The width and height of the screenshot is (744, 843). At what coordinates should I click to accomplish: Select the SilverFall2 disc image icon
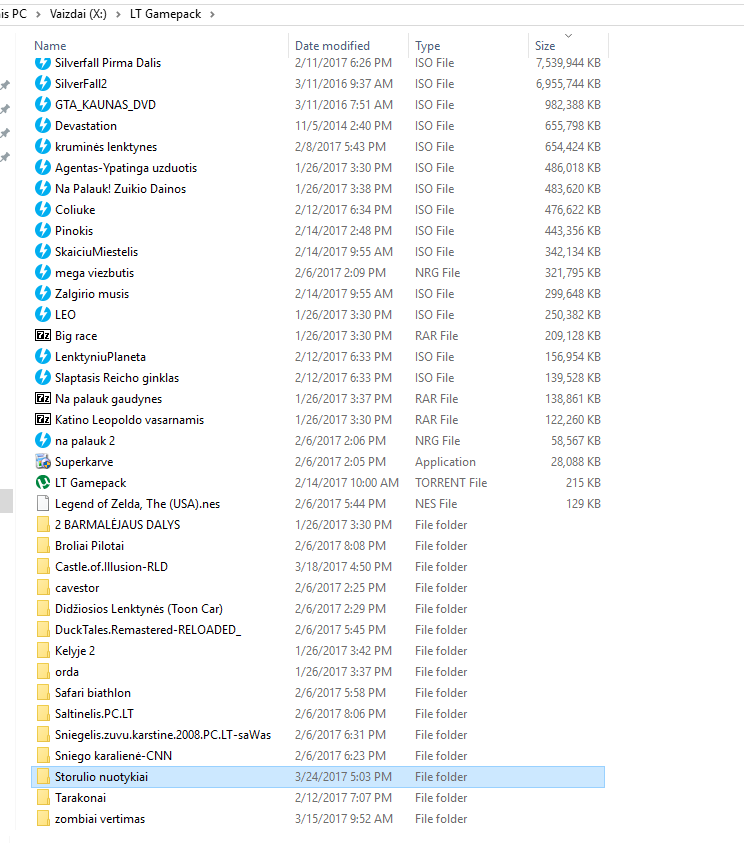point(43,84)
